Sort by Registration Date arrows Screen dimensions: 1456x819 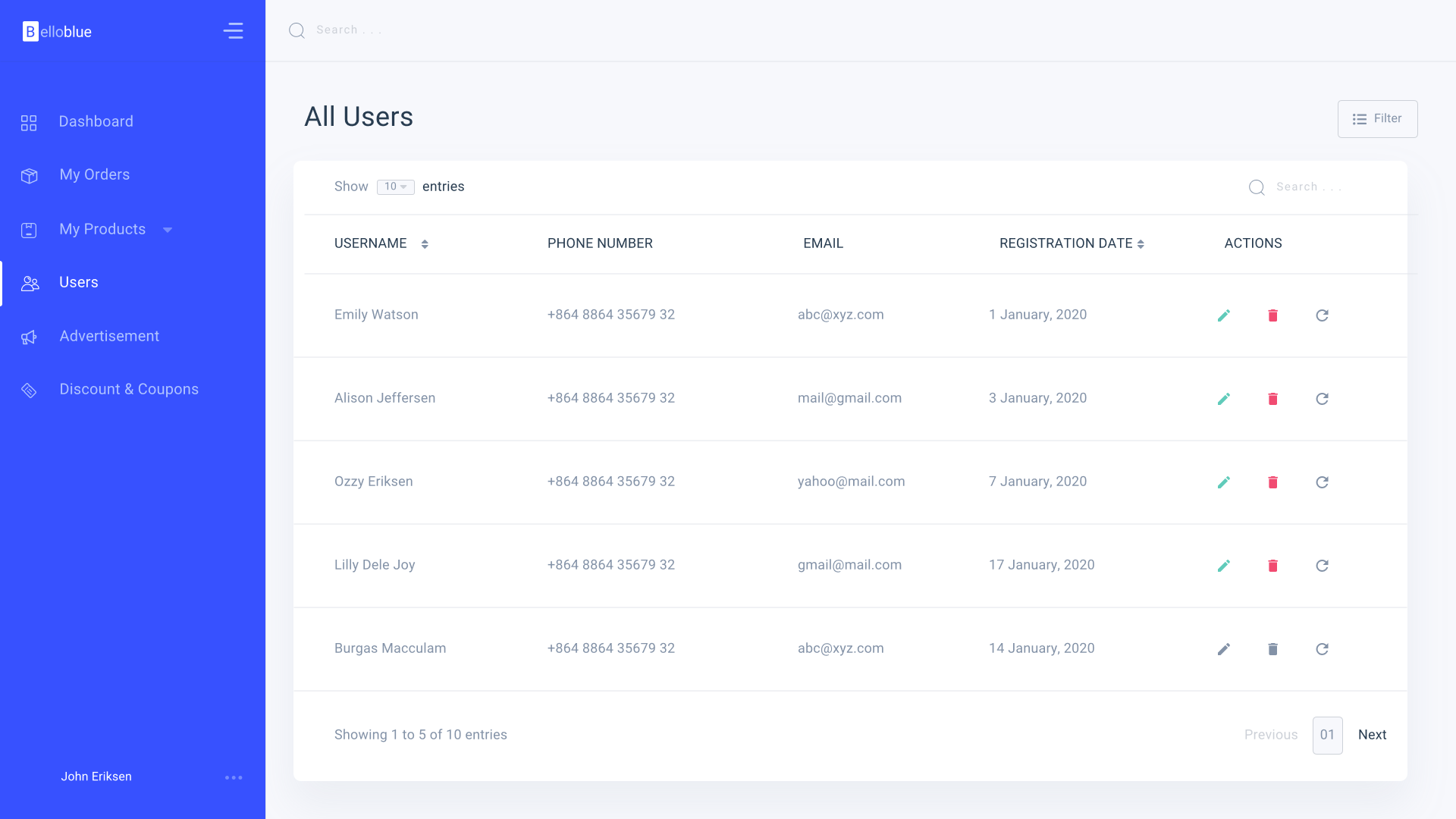click(x=1141, y=244)
